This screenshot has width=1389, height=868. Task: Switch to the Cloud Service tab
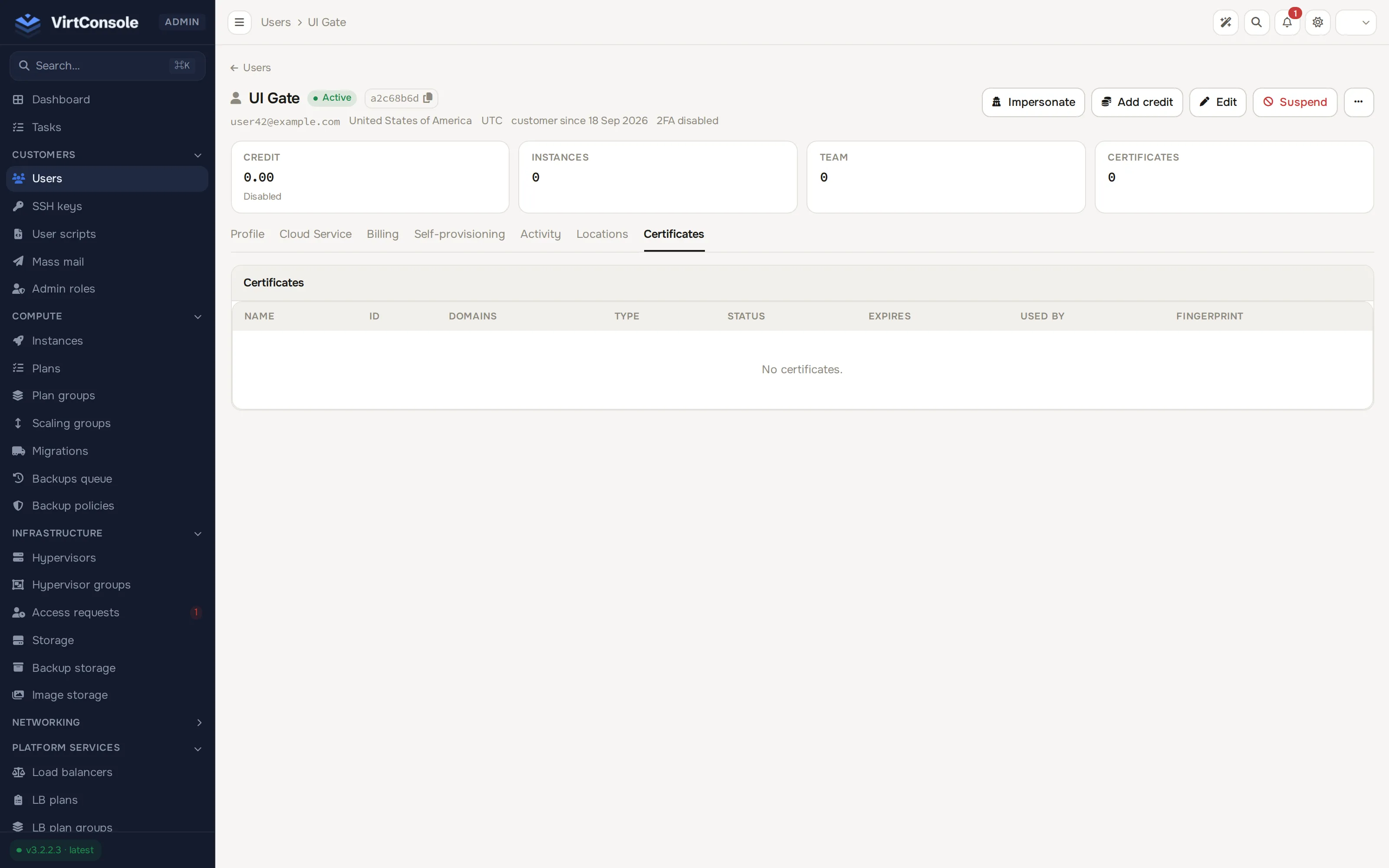[315, 234]
